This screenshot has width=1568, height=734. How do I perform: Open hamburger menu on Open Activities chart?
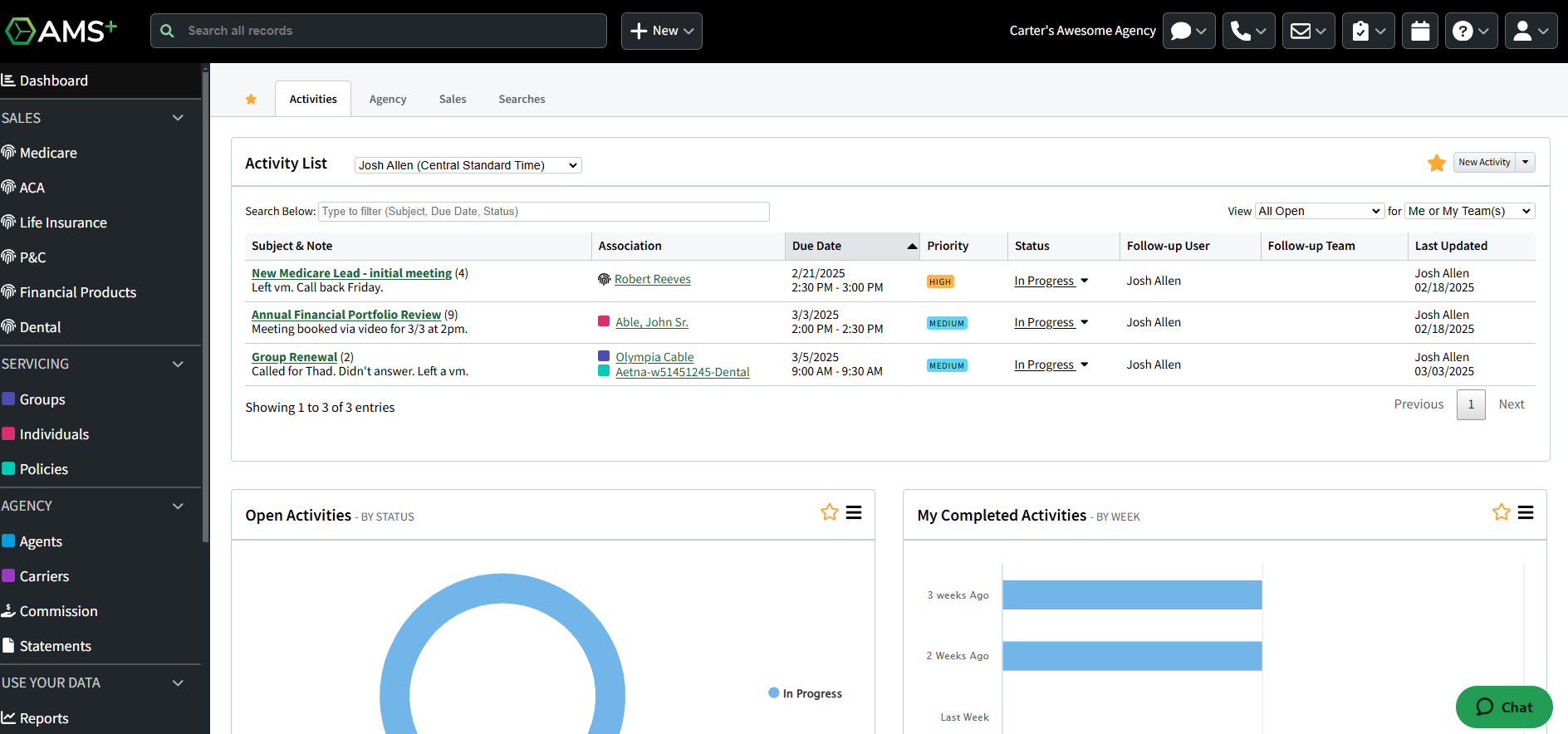pos(854,512)
